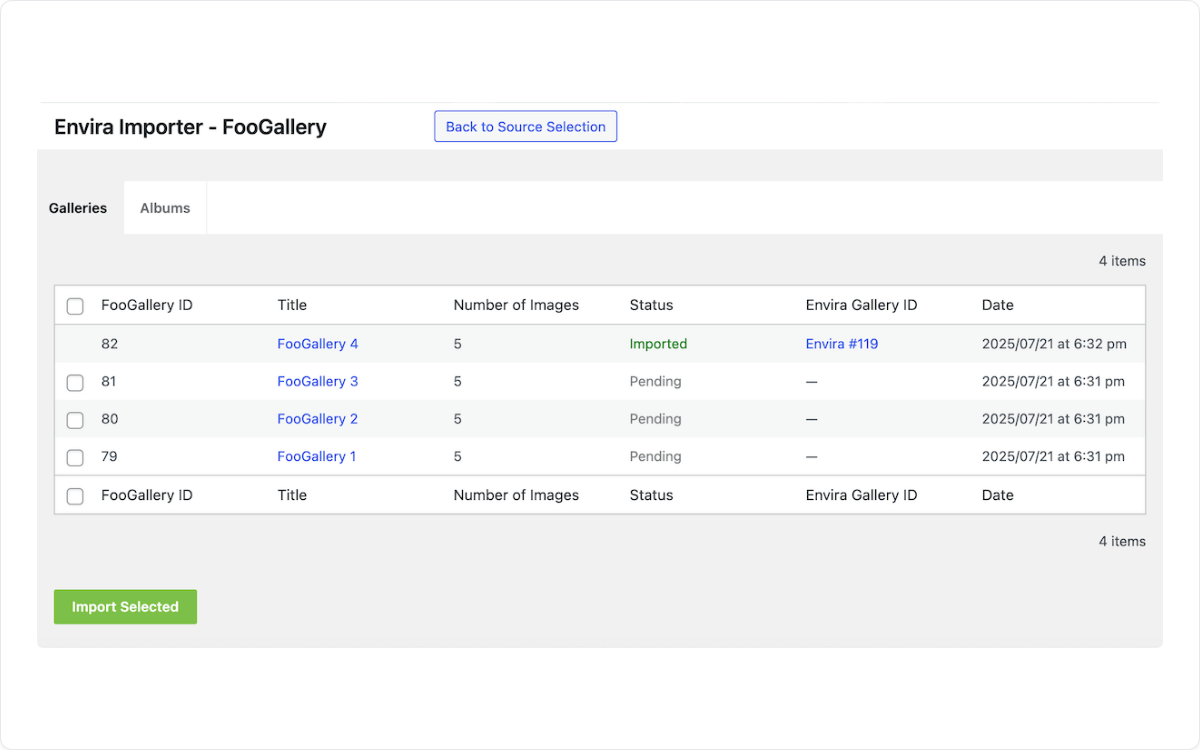
Task: Click the FooGallery ID header at top
Action: coord(147,305)
